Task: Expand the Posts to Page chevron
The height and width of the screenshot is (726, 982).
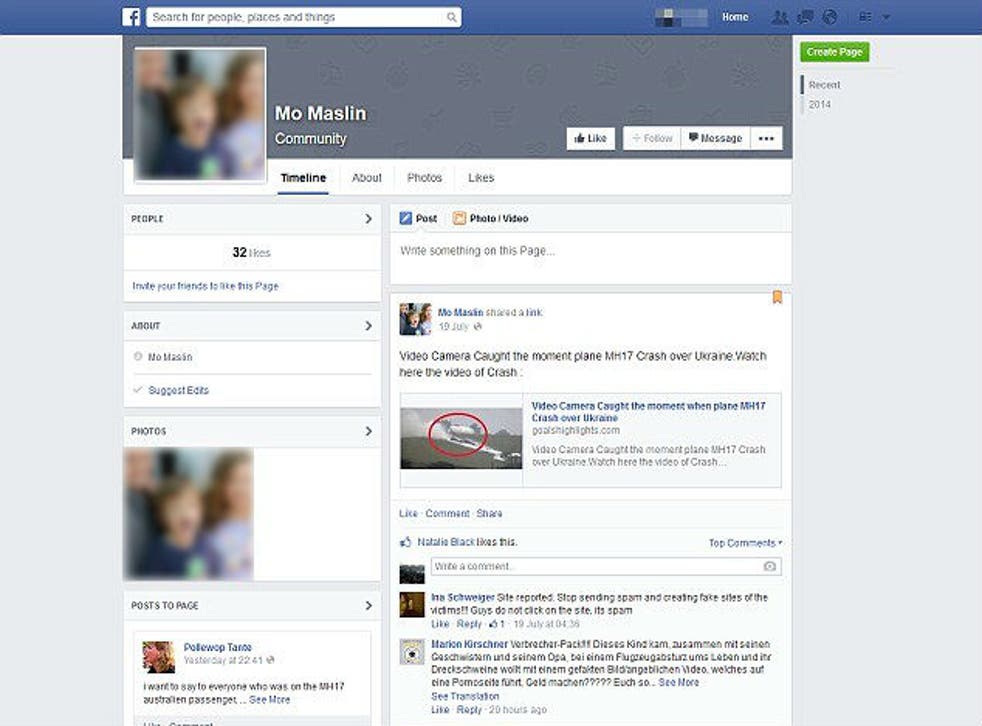Action: pyautogui.click(x=368, y=605)
